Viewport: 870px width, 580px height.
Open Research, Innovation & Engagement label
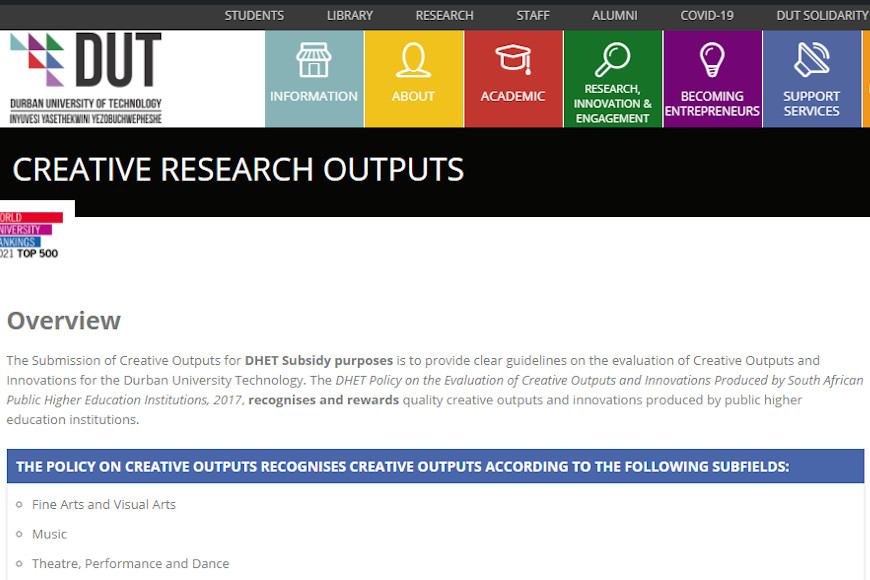pyautogui.click(x=612, y=104)
